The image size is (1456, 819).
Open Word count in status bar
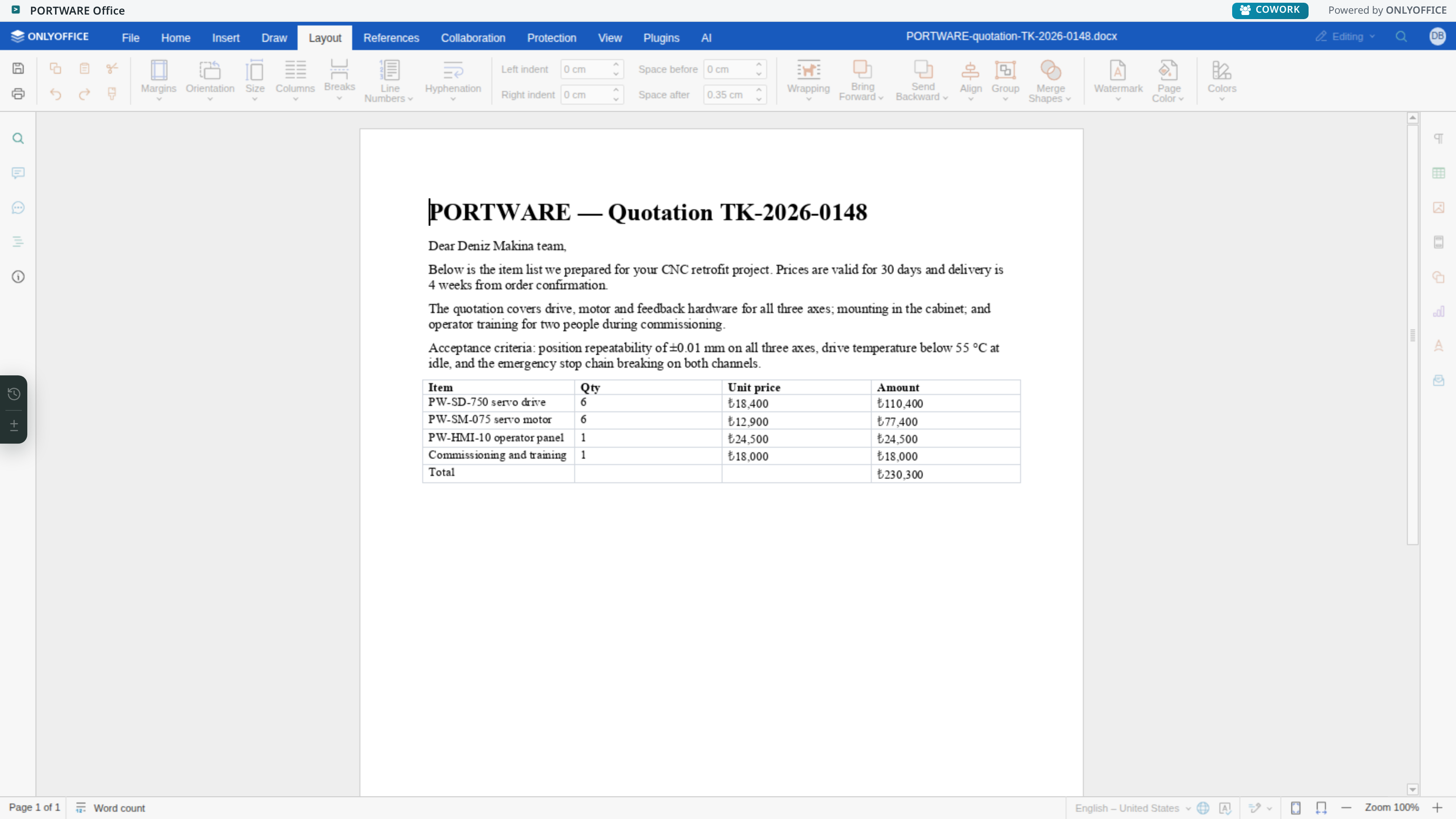coord(111,808)
